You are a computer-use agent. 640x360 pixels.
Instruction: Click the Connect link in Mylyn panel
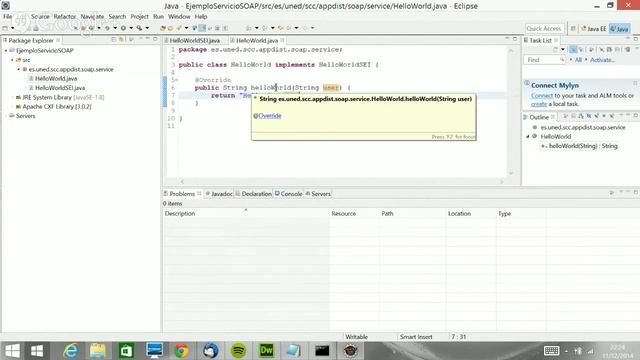tap(542, 96)
